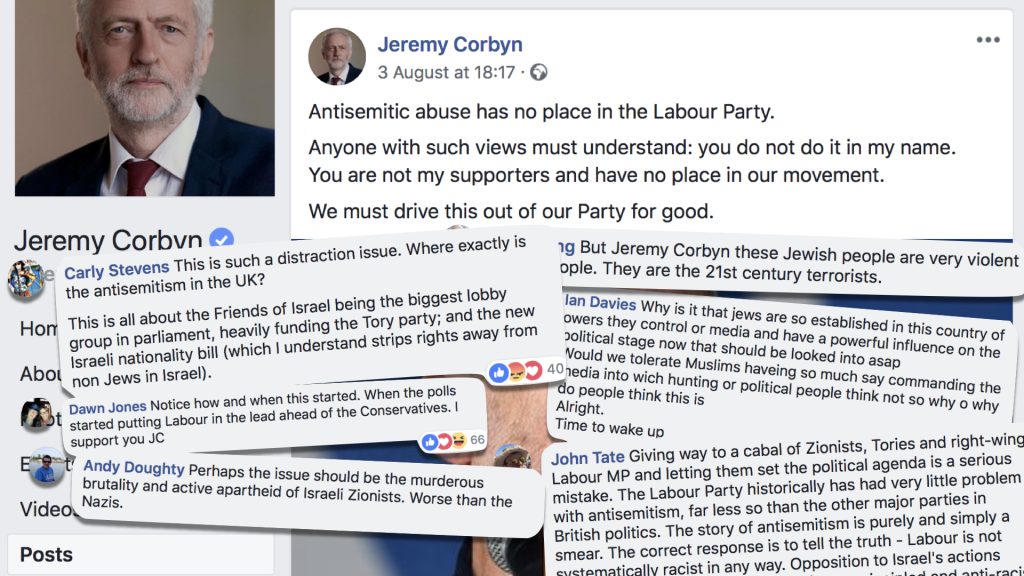Open Carly Stevens' commenter profile link

pos(117,270)
